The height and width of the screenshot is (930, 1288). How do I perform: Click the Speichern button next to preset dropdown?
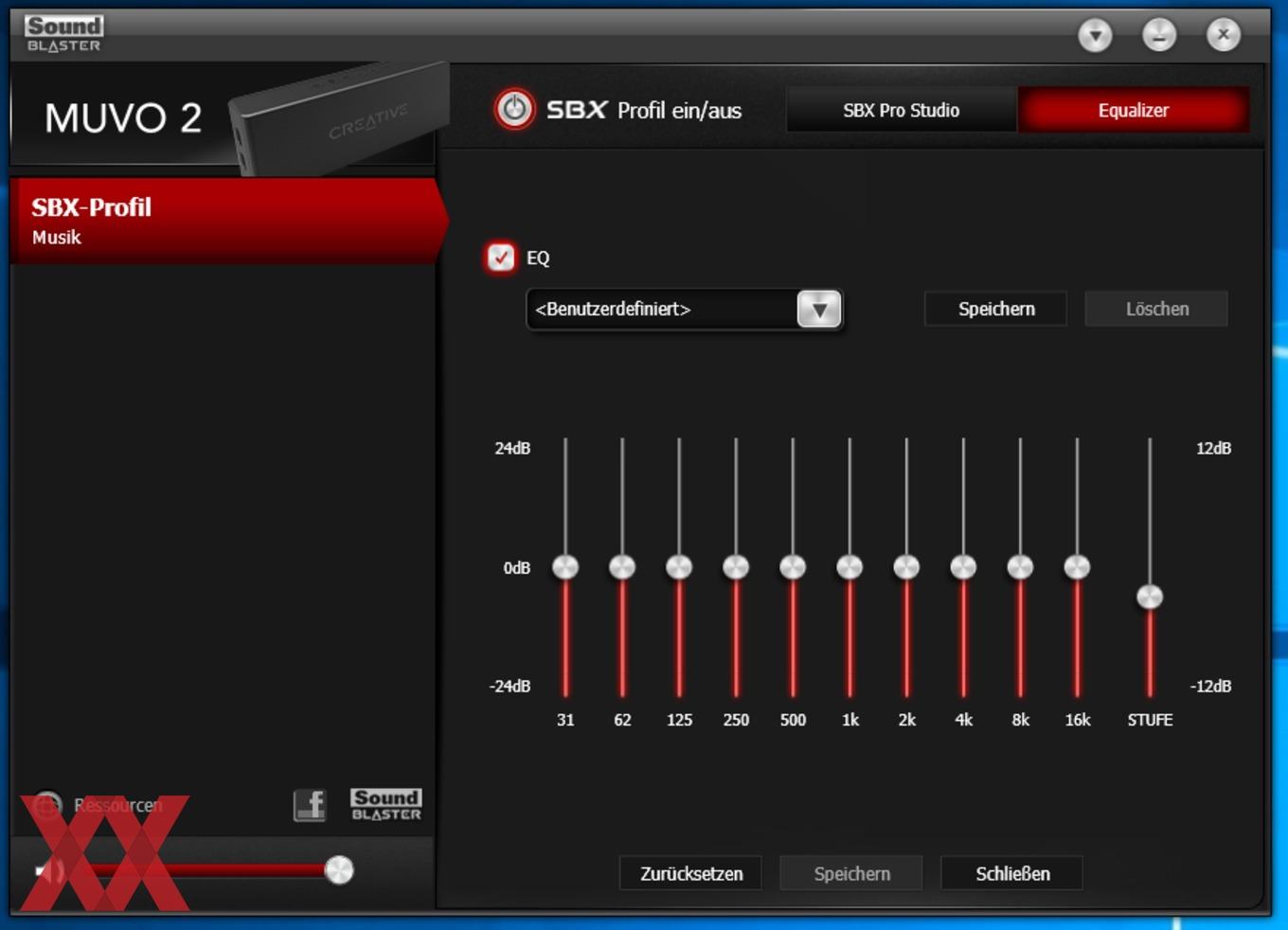pos(995,309)
